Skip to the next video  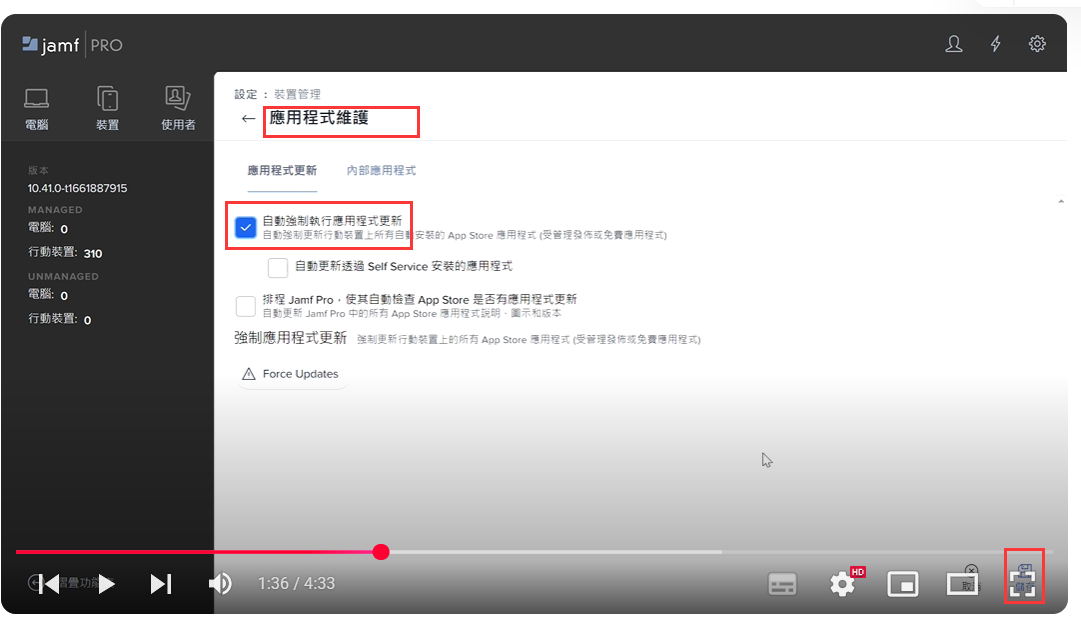click(161, 584)
